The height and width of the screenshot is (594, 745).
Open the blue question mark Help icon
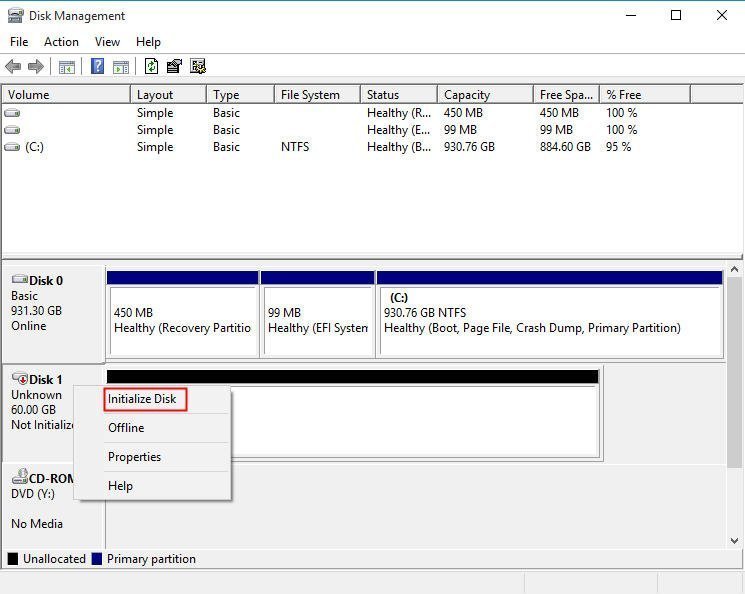tap(97, 66)
